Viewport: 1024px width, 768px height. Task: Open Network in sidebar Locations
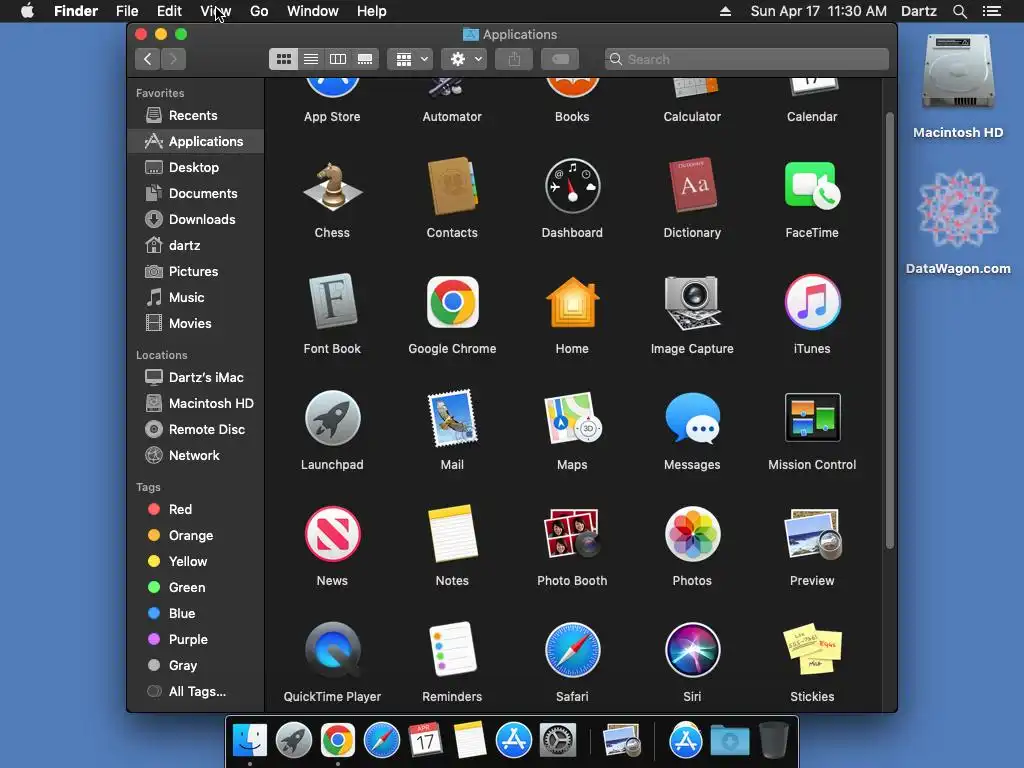tap(196, 456)
